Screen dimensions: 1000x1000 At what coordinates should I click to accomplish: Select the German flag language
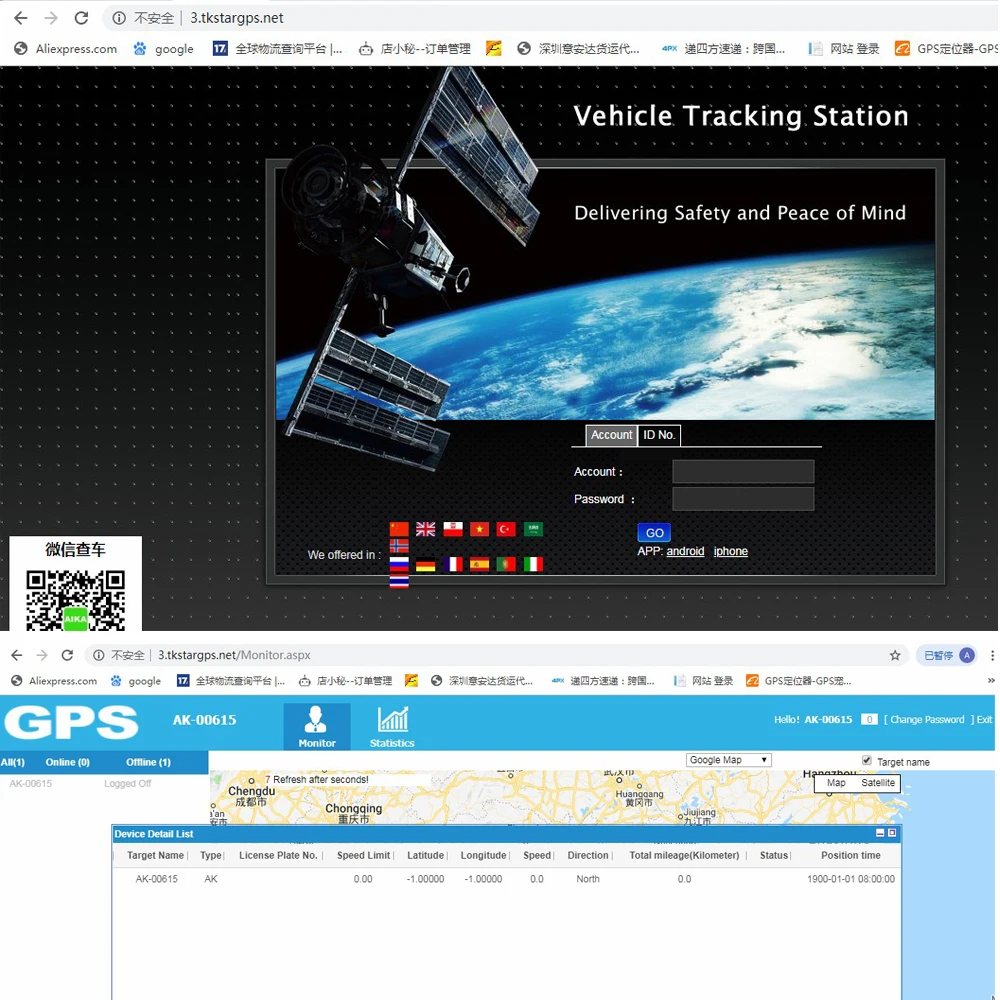pos(425,564)
